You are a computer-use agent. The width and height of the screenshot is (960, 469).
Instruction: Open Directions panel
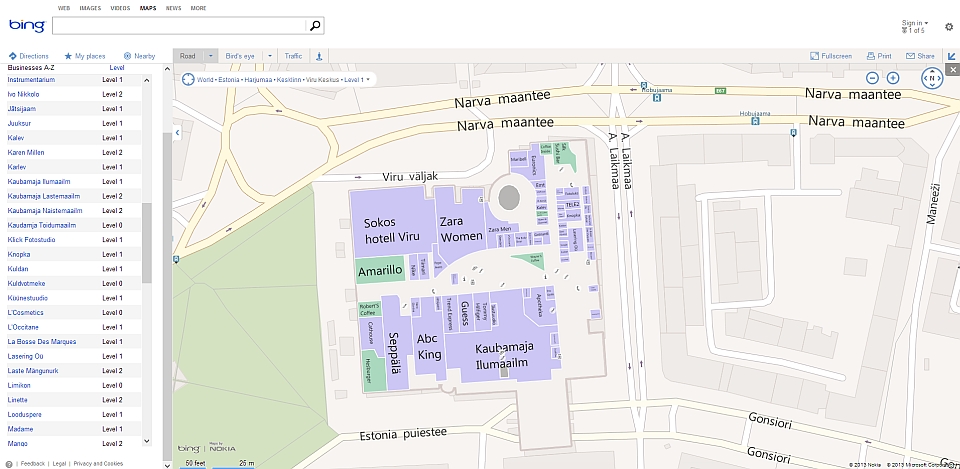tap(29, 56)
